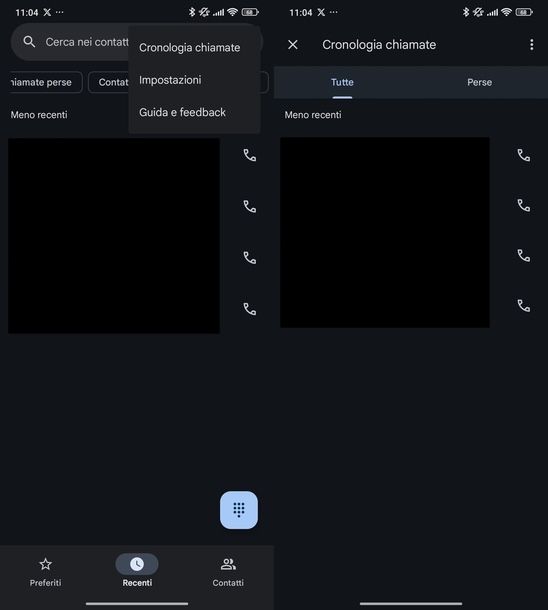548x610 pixels.
Task: Switch to Recenti in bottom navigation
Action: (137, 572)
